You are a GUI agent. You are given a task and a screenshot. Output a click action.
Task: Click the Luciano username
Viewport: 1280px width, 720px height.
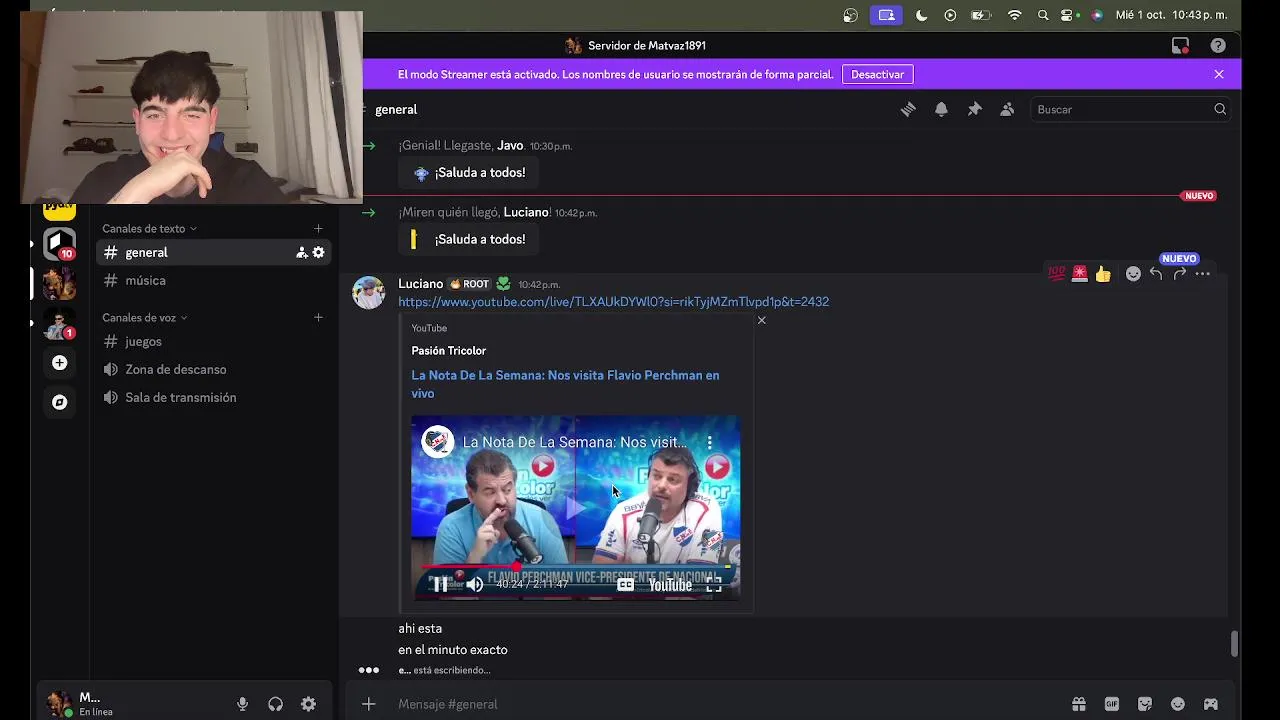420,284
